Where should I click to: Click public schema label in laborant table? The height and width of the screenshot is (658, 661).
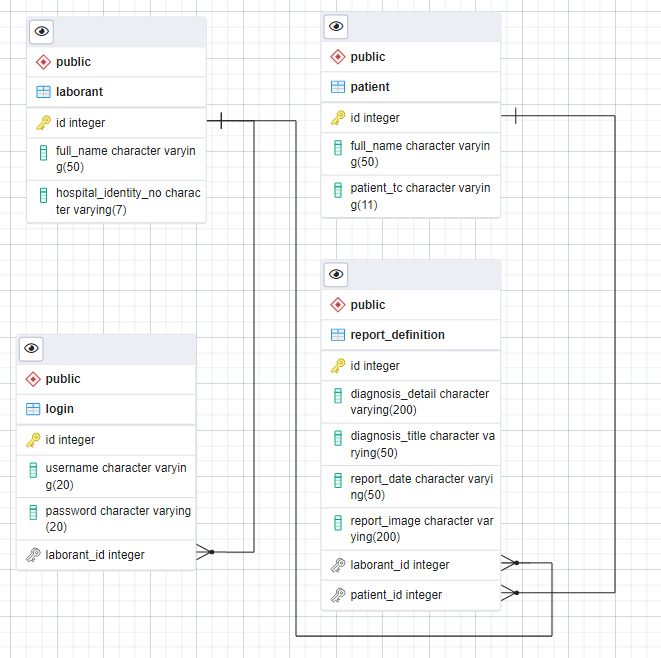pyautogui.click(x=73, y=62)
